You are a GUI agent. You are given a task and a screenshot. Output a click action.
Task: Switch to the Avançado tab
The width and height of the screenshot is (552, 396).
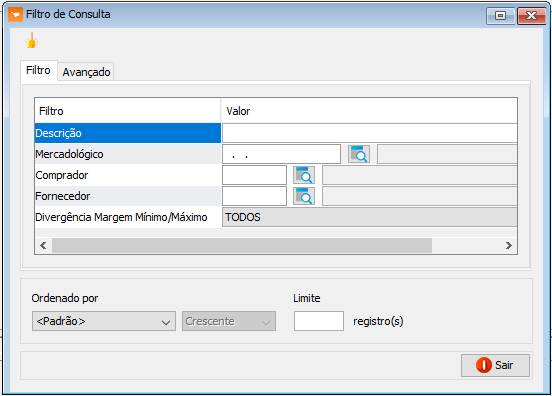[86, 72]
